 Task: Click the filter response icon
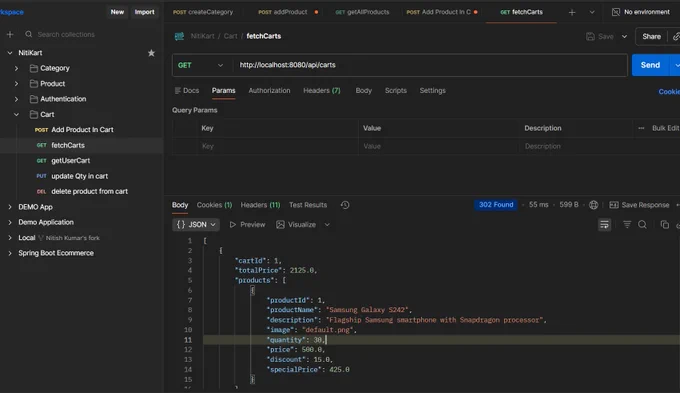click(627, 225)
